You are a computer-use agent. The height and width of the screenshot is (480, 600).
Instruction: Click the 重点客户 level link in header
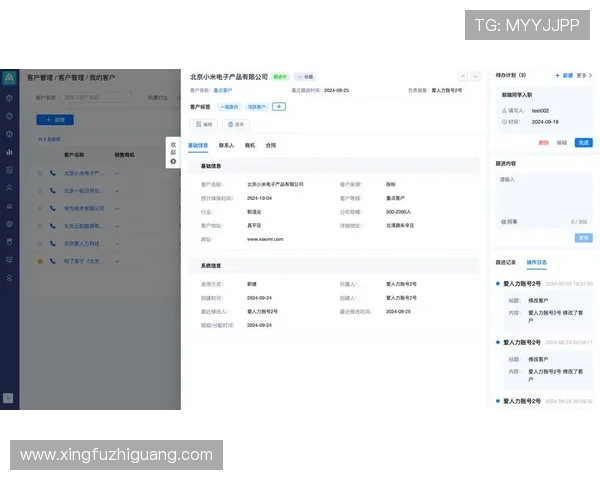click(222, 90)
